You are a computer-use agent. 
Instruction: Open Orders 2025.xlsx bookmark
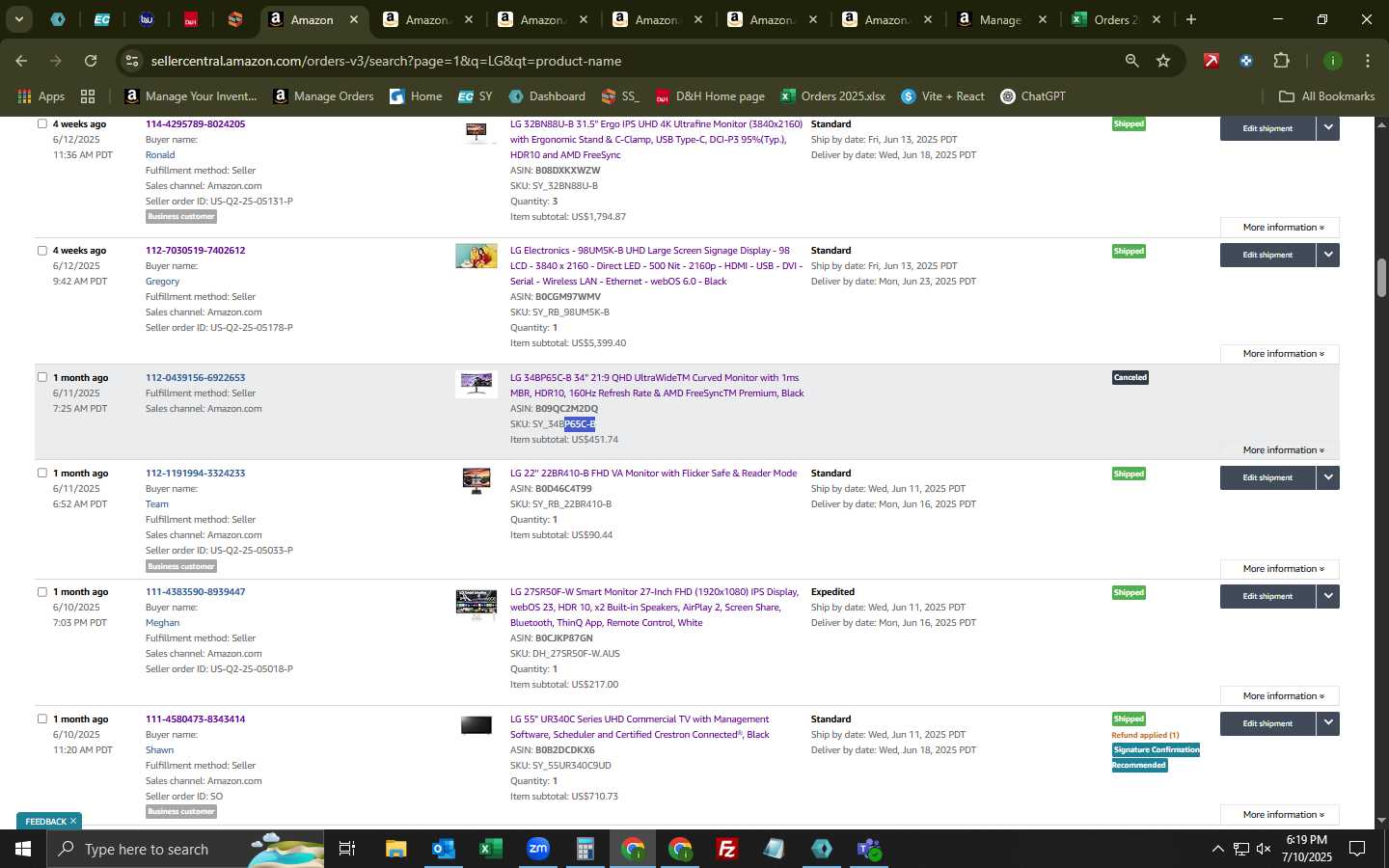(833, 96)
